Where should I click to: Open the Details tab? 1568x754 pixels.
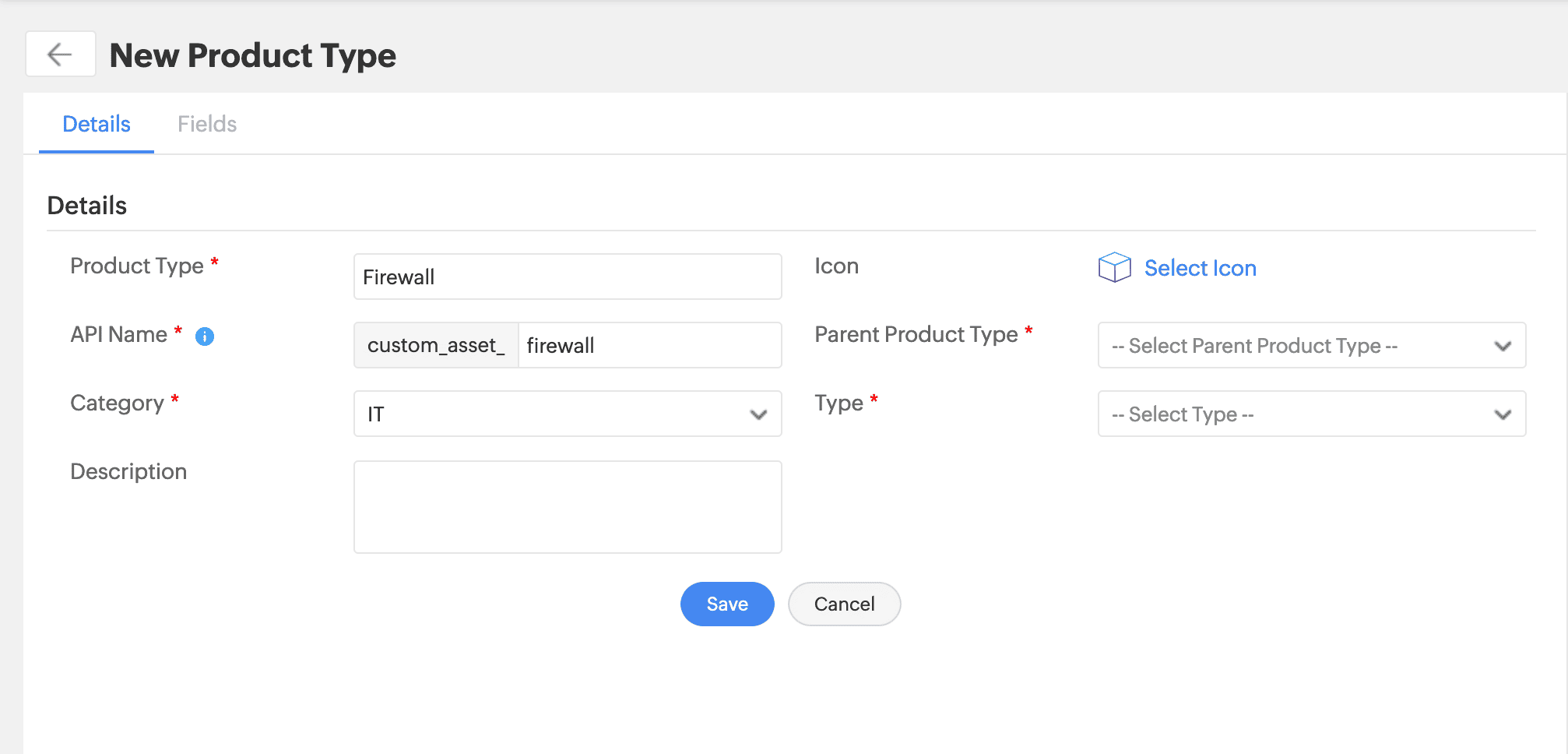pyautogui.click(x=97, y=124)
